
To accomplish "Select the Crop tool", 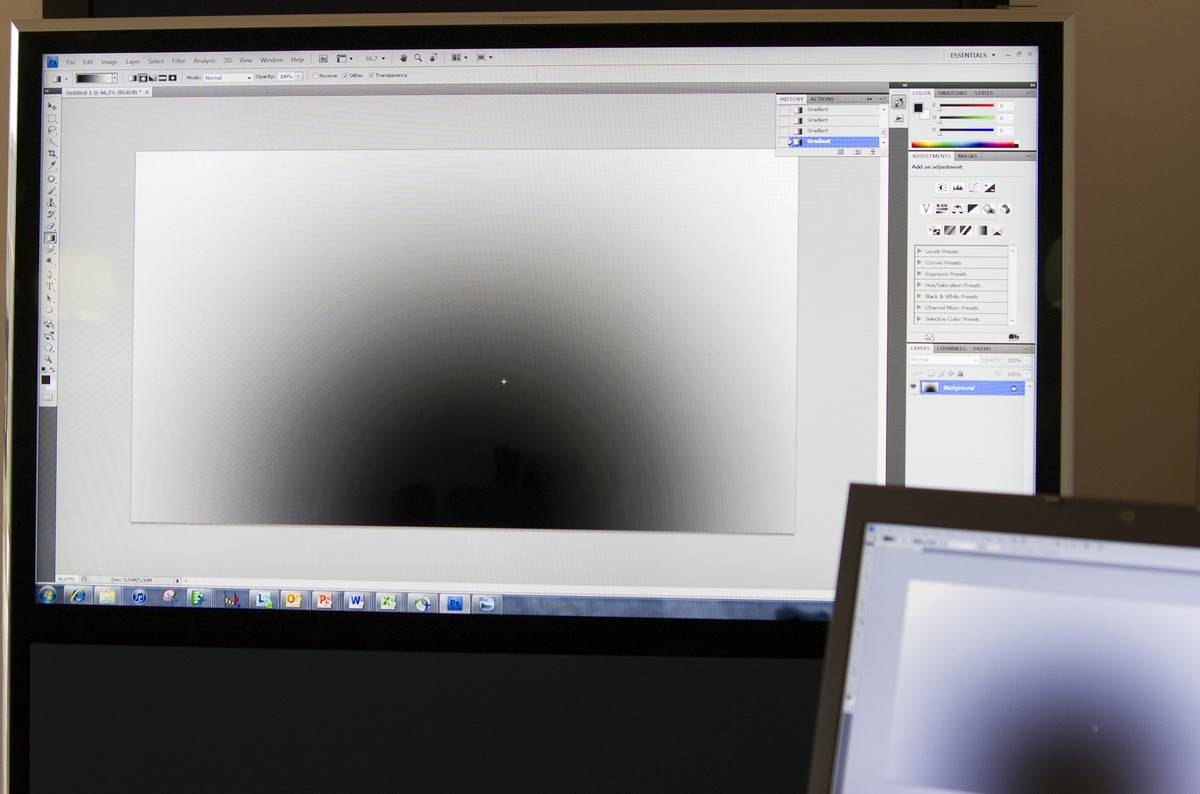I will tap(52, 154).
